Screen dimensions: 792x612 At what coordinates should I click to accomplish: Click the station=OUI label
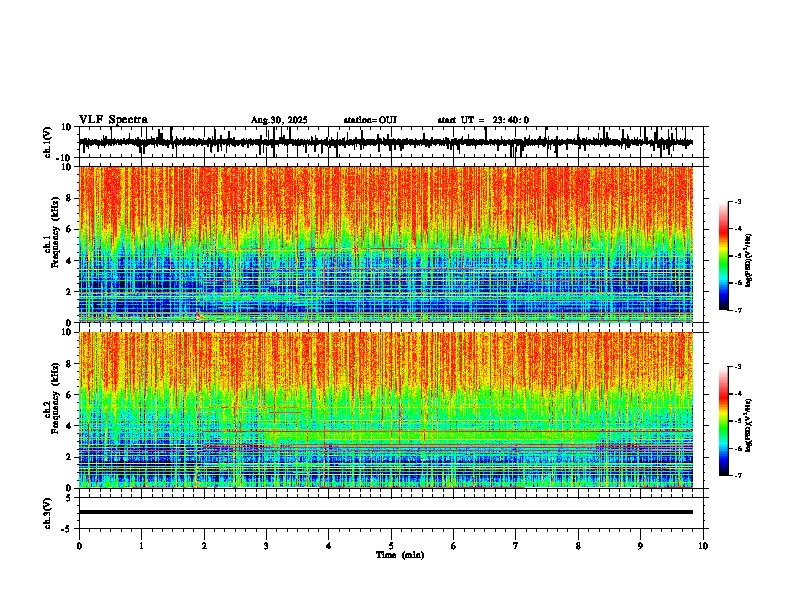[x=370, y=120]
